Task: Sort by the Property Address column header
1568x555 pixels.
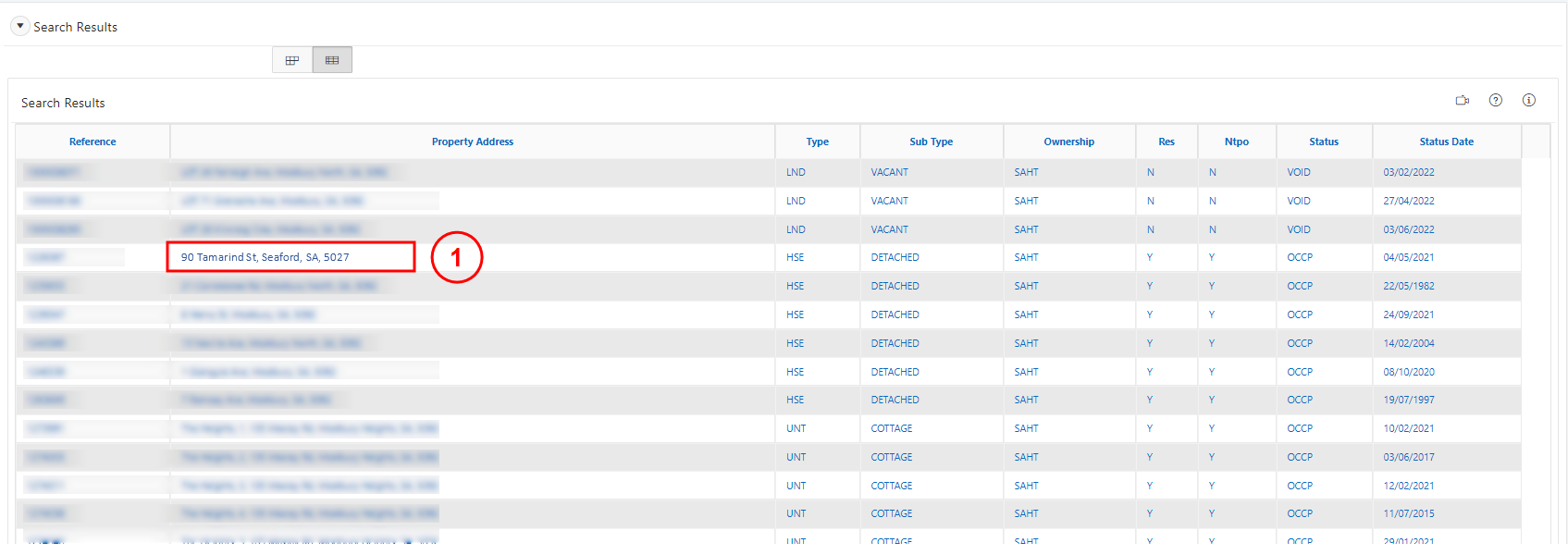Action: (x=472, y=142)
